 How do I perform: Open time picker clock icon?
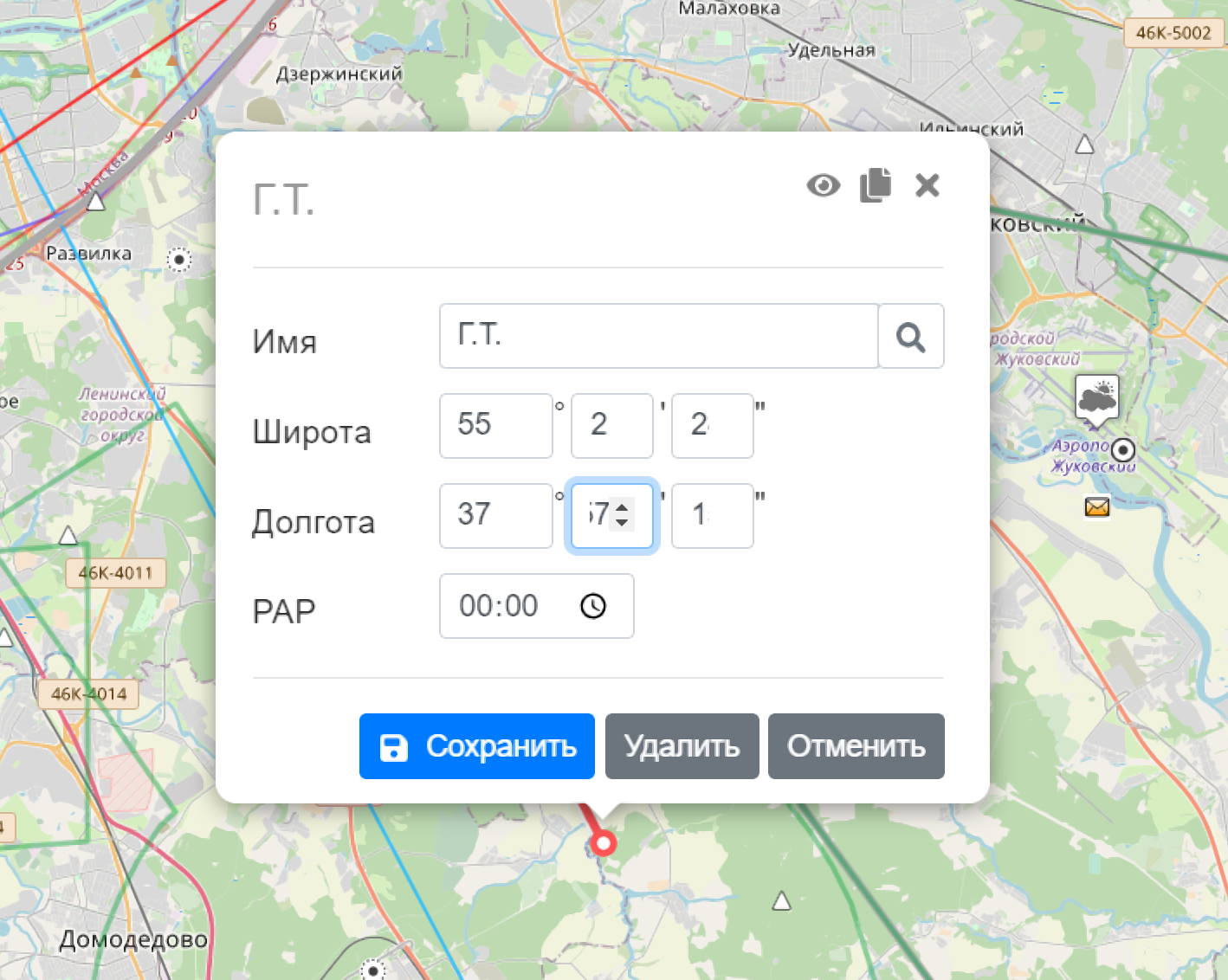coord(593,606)
